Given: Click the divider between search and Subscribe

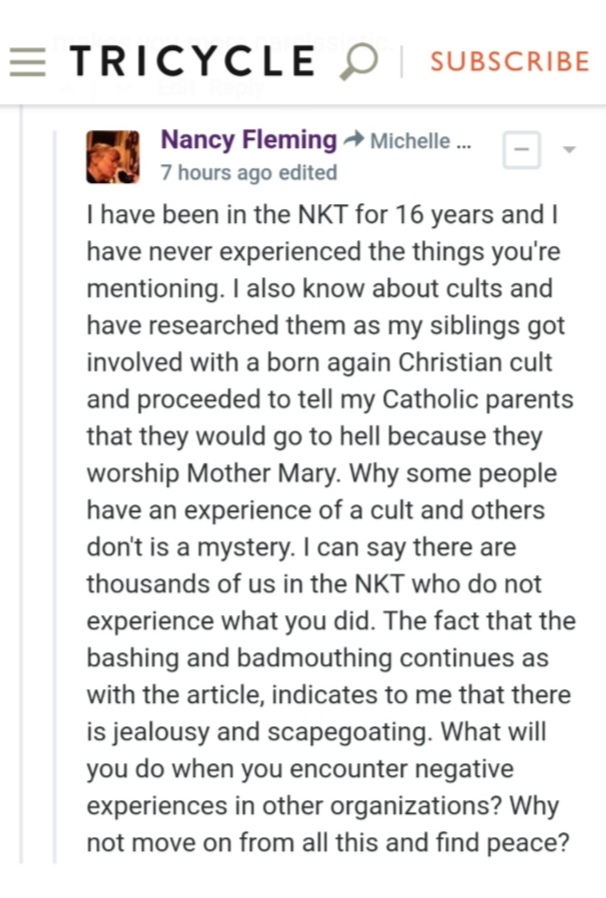Looking at the screenshot, I should [402, 62].
